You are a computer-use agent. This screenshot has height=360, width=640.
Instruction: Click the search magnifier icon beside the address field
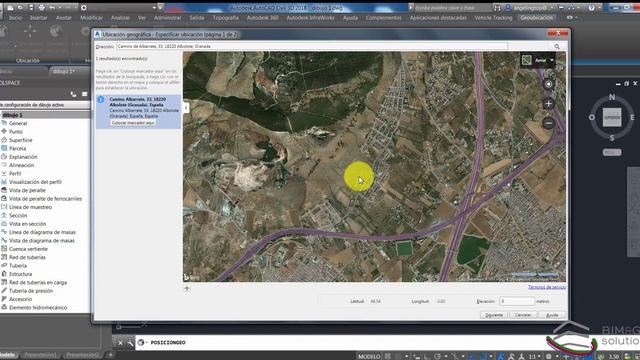(x=557, y=47)
